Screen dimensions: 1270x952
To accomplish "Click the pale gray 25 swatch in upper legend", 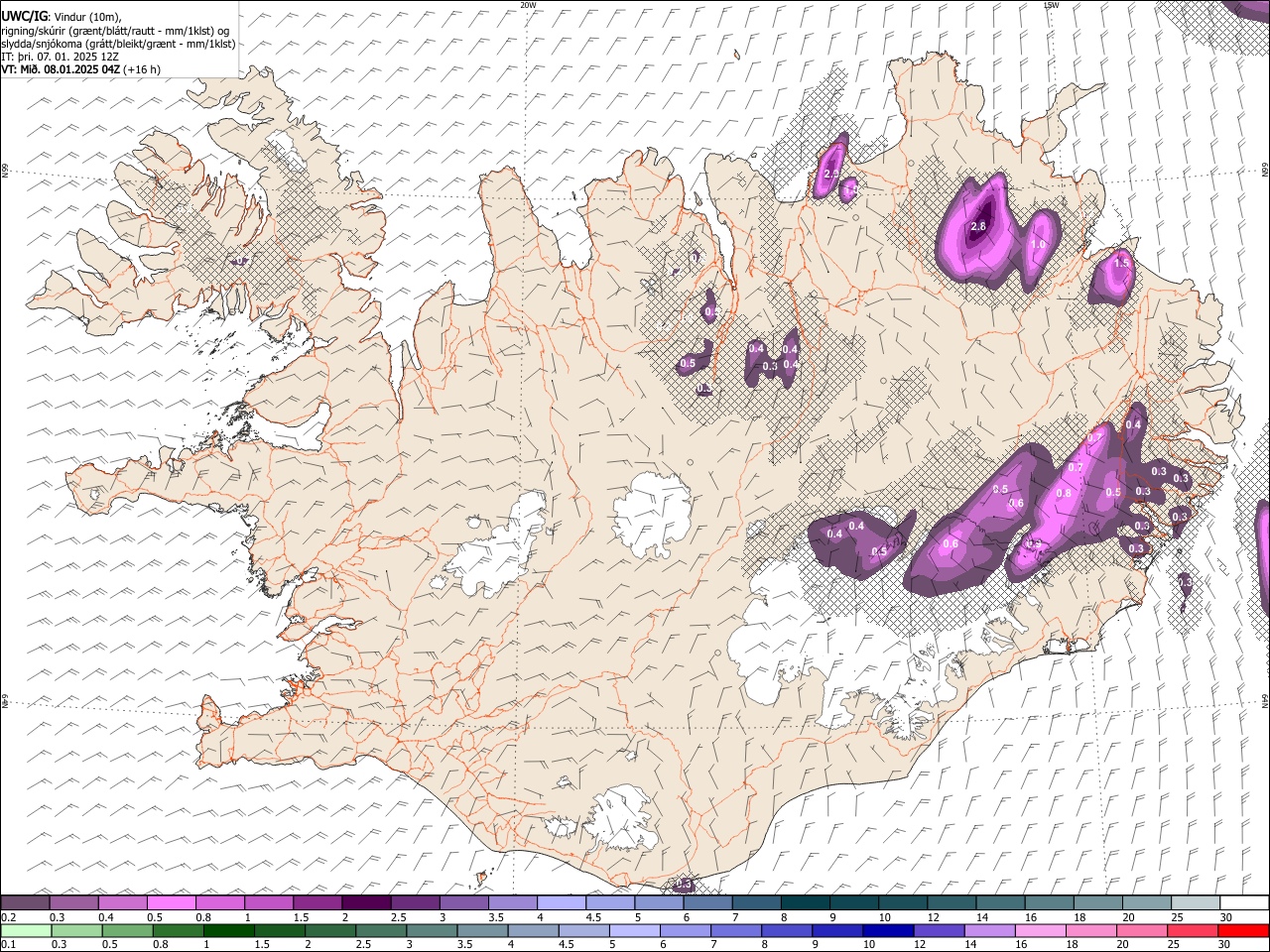I will point(1197,902).
